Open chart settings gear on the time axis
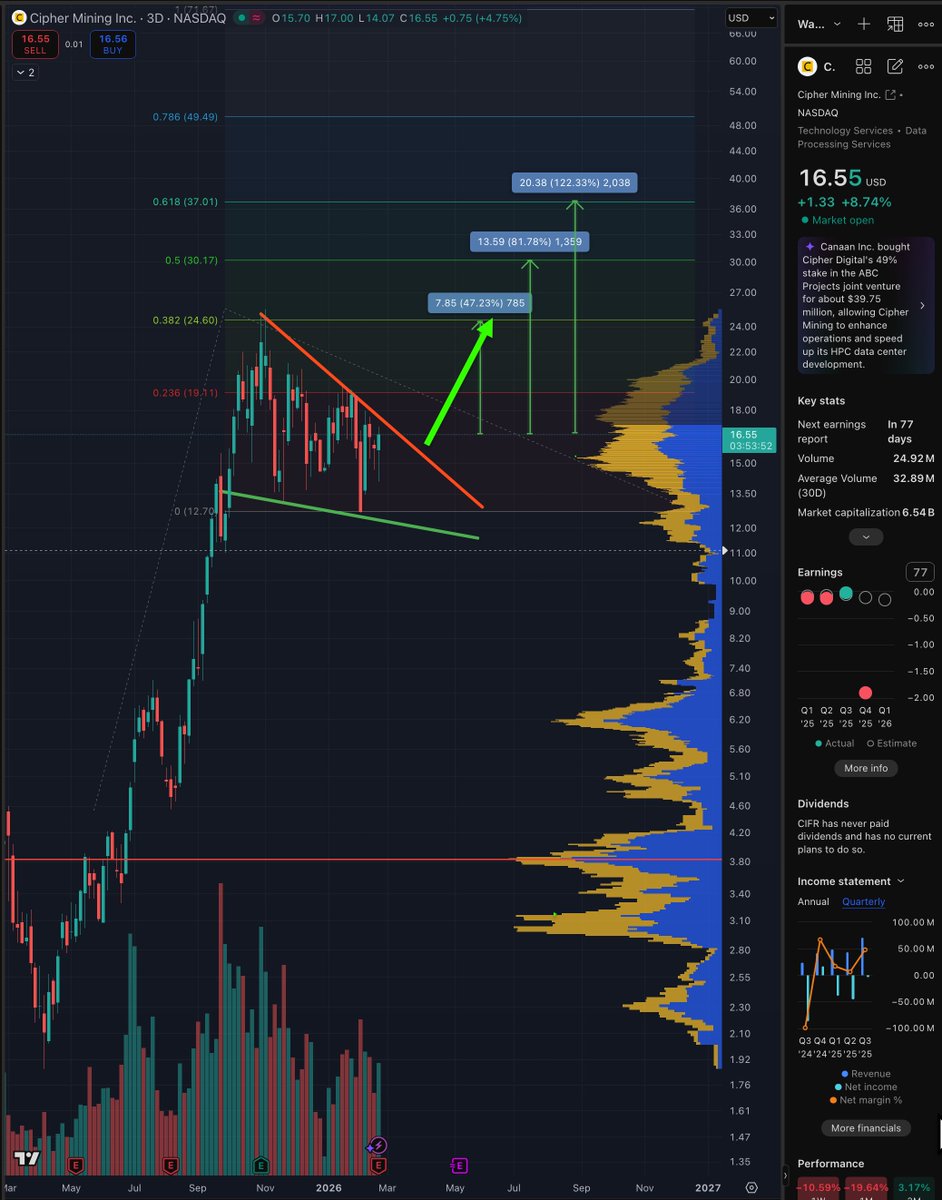 pos(752,1187)
